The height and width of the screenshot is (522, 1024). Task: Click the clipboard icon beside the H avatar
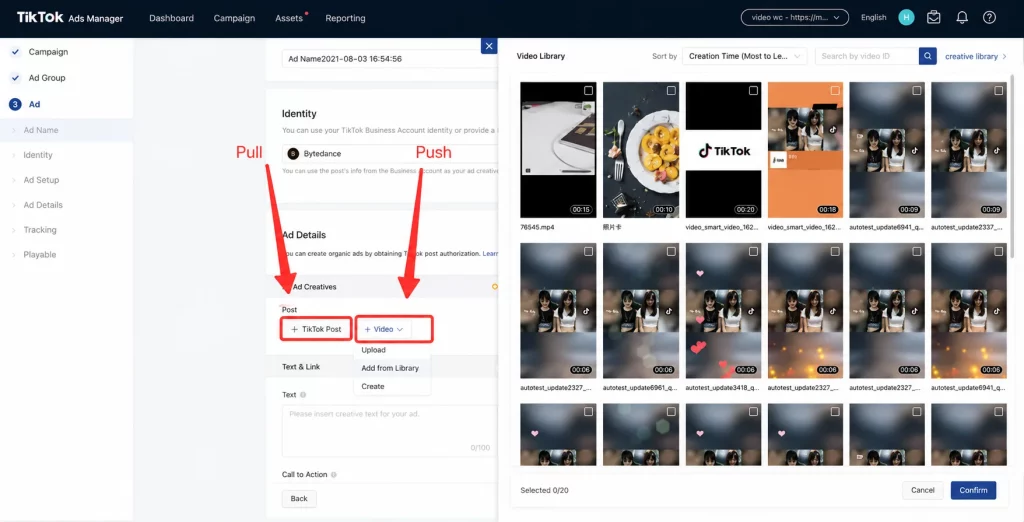coord(934,18)
